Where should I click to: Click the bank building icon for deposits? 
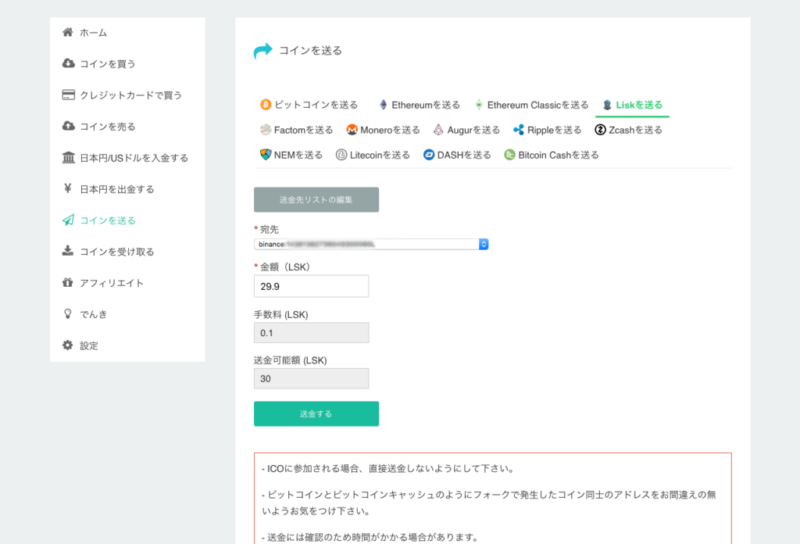(x=68, y=158)
